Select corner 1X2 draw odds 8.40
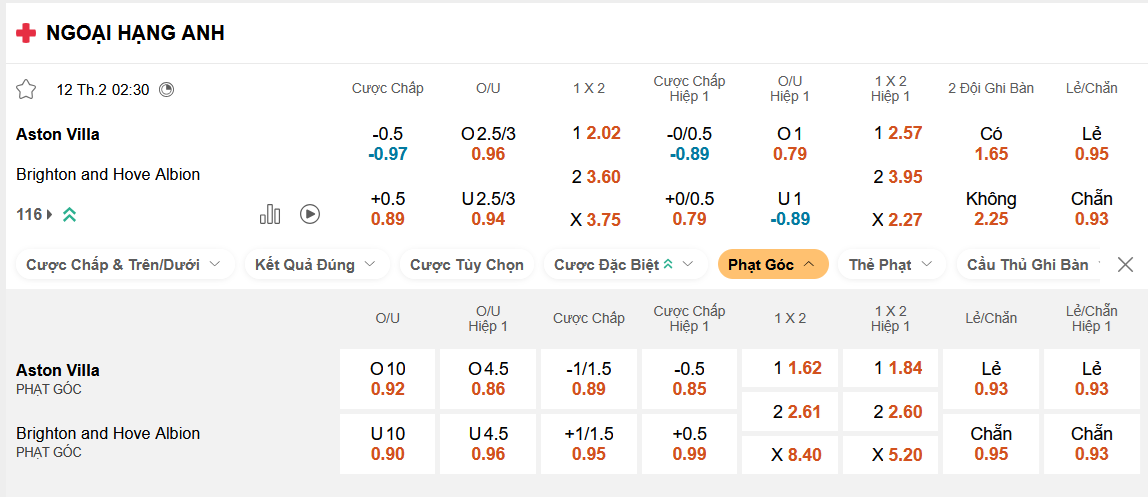Image resolution: width=1148 pixels, height=497 pixels. coord(790,455)
